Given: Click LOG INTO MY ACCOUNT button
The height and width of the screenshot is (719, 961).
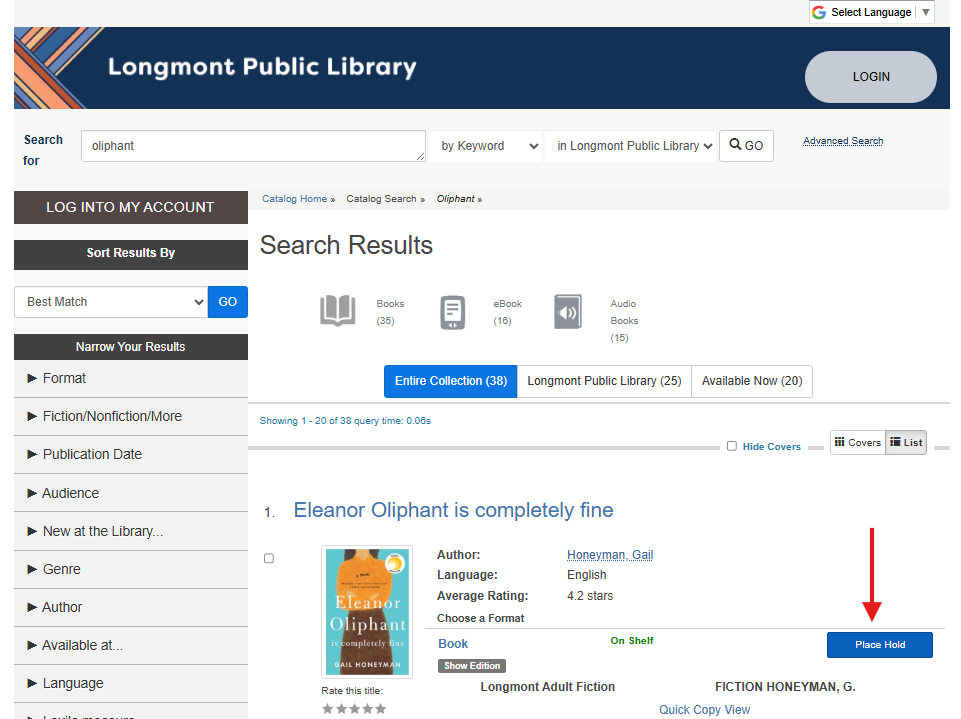Looking at the screenshot, I should pyautogui.click(x=131, y=207).
